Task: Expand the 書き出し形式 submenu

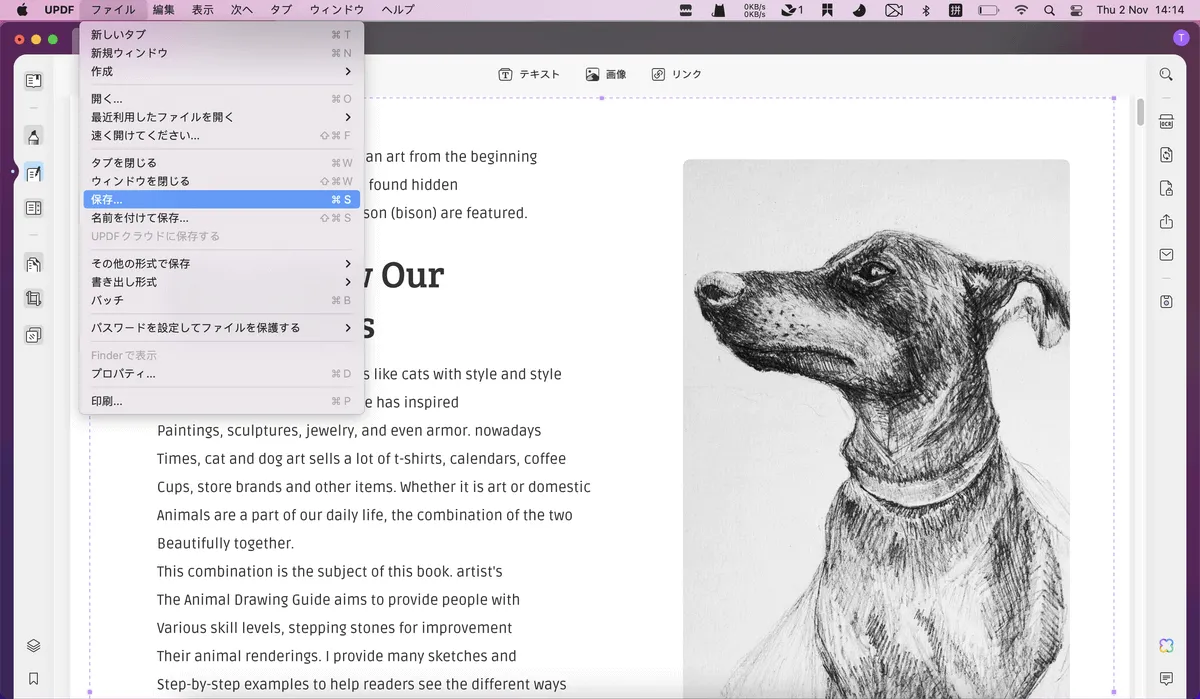Action: [x=222, y=282]
